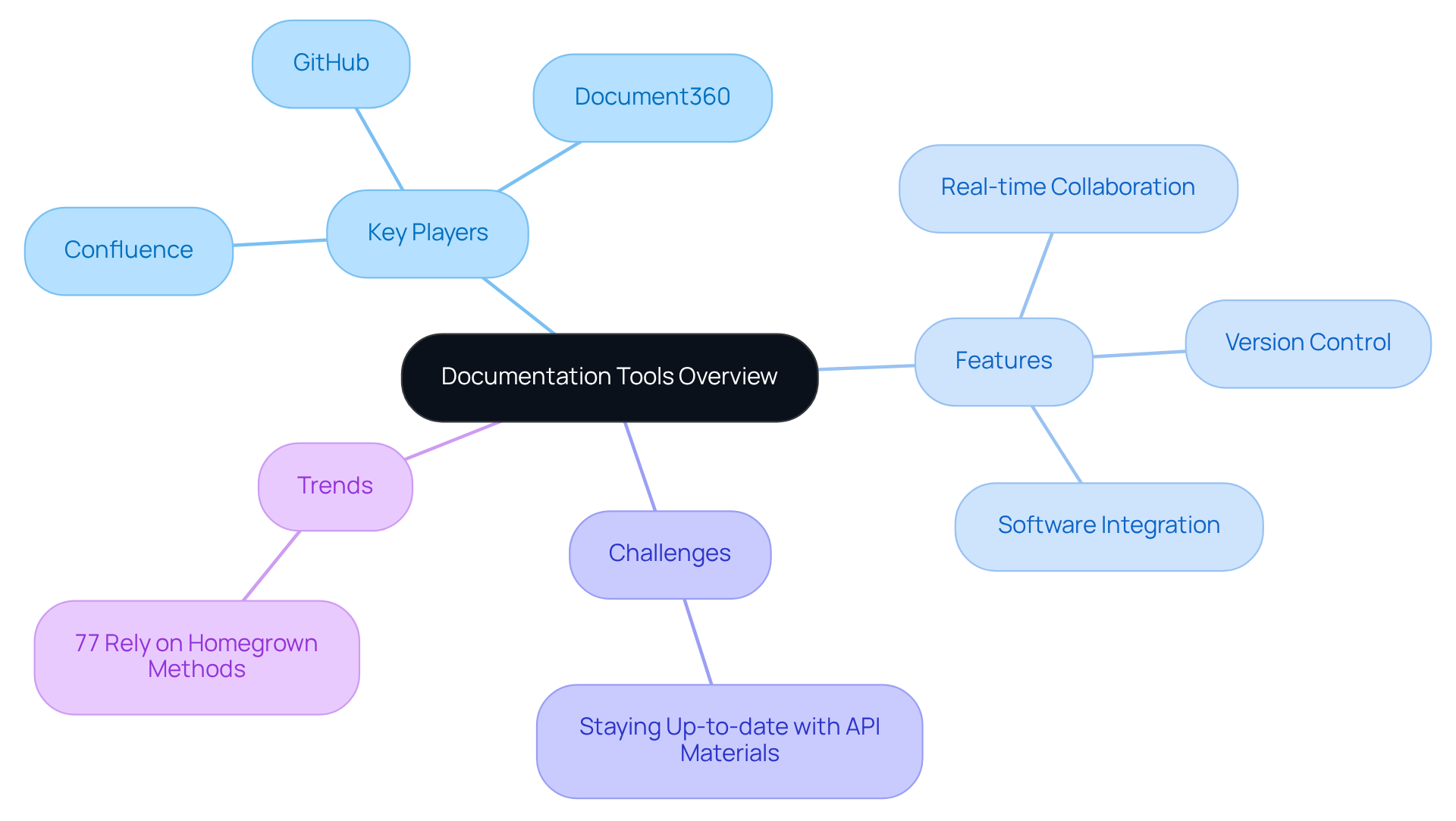Select the Trends node
The image size is (1456, 821).
pyautogui.click(x=335, y=487)
